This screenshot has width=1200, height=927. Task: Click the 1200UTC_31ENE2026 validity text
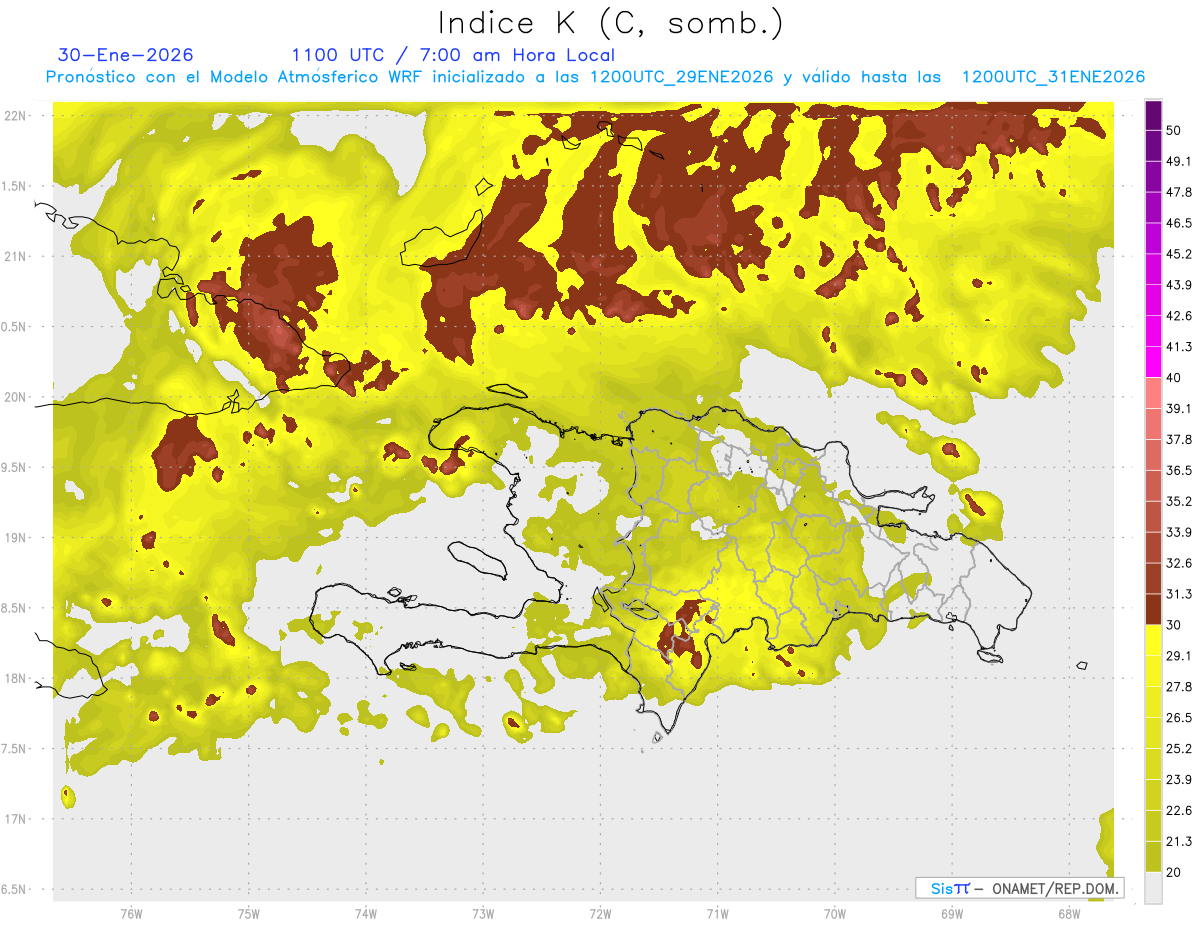pyautogui.click(x=1053, y=77)
